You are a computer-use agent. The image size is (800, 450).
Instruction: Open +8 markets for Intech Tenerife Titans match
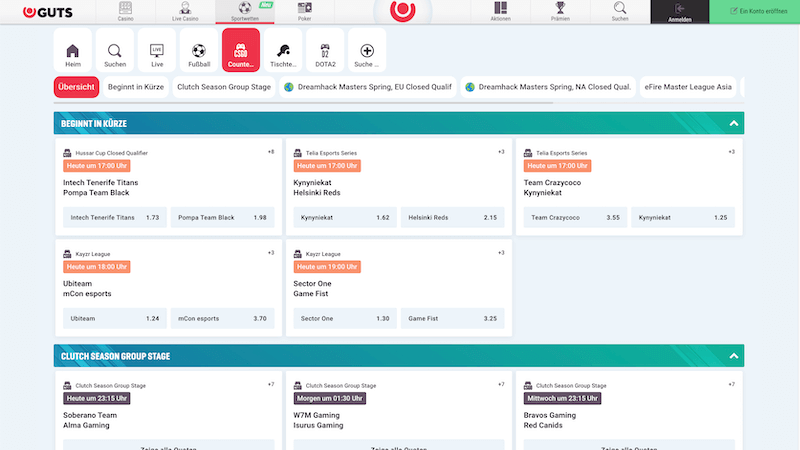[271, 152]
